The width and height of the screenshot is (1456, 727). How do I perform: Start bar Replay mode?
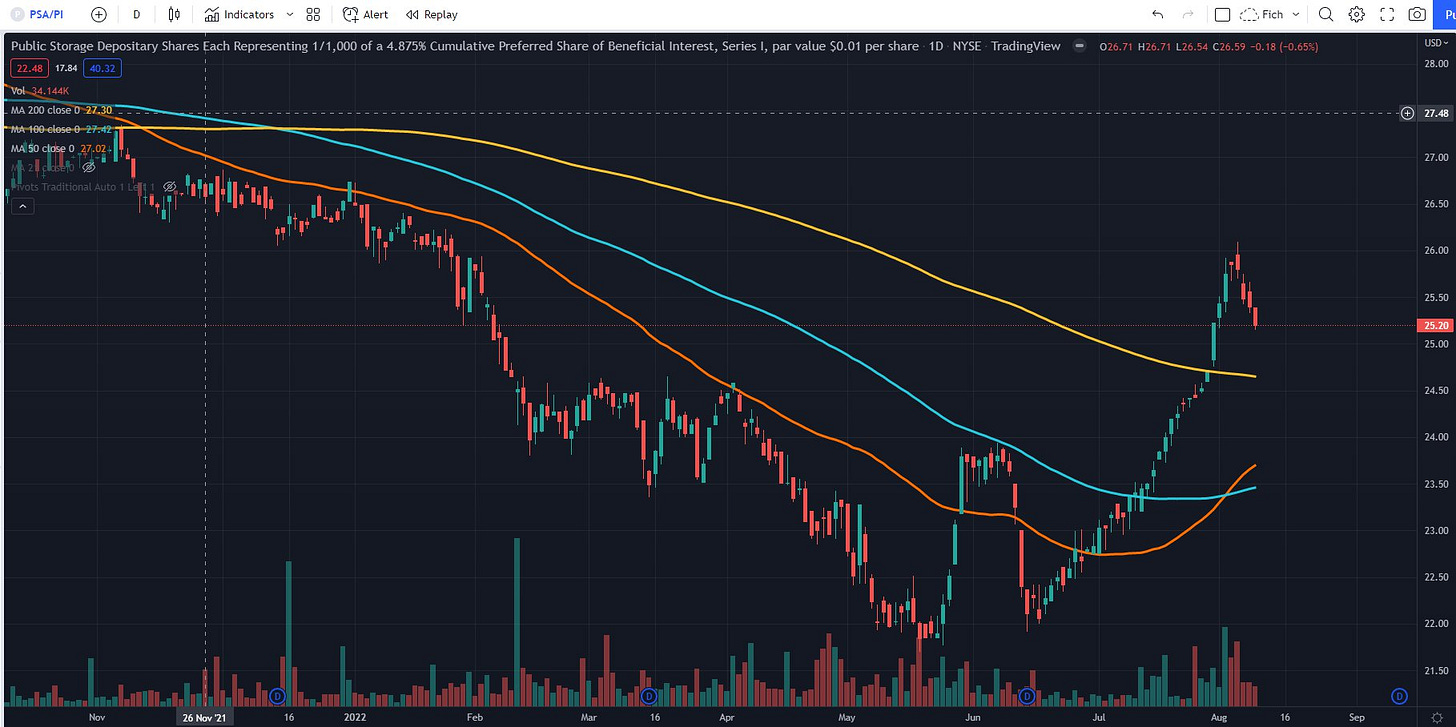coord(432,14)
